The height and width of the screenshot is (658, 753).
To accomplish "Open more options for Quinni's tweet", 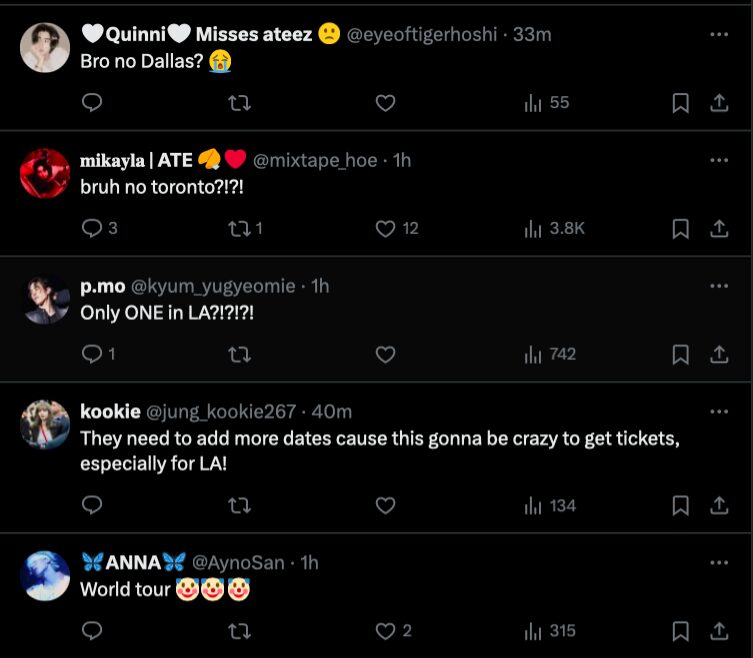I will pos(718,35).
